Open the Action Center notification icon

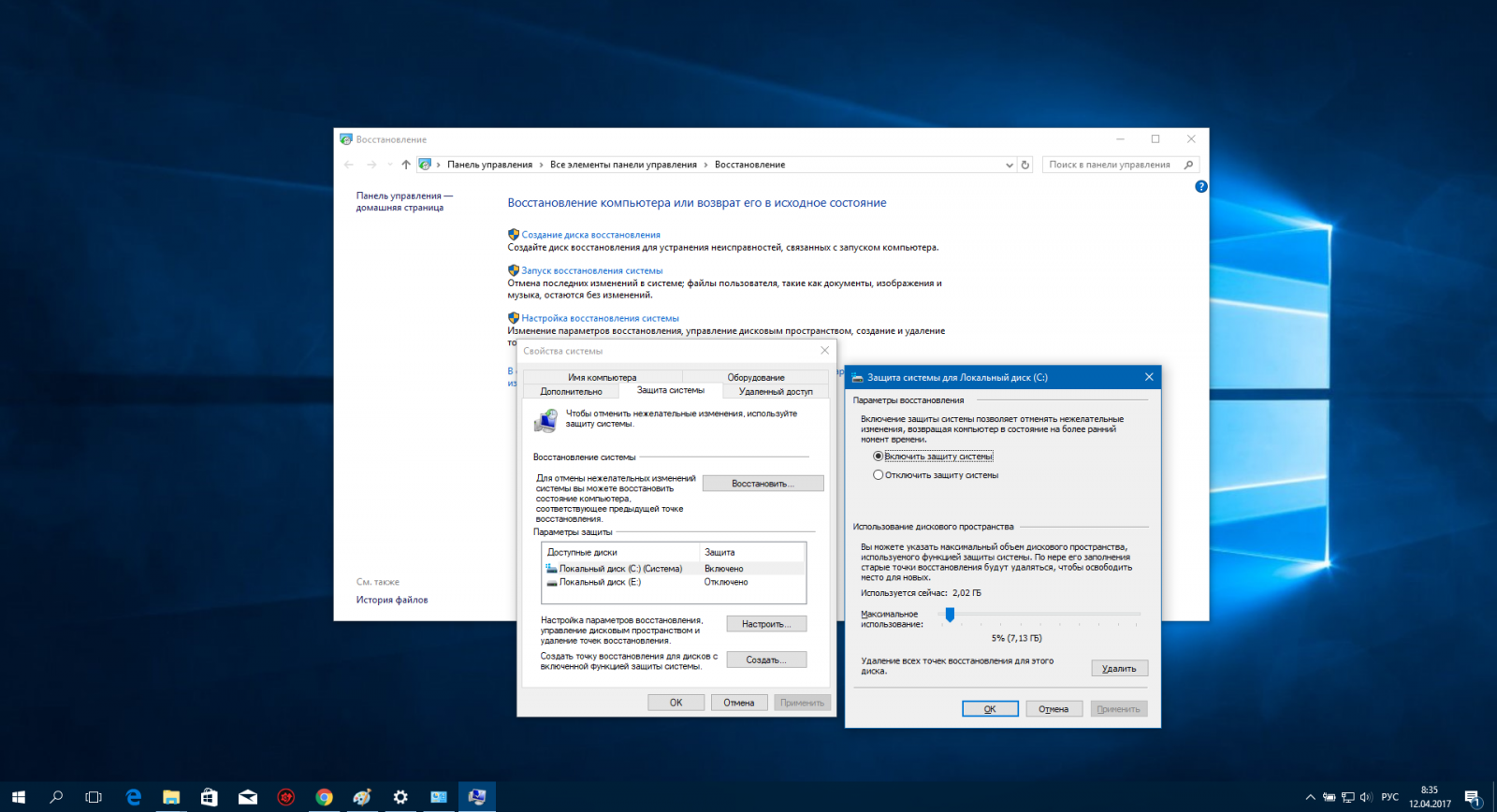1473,797
